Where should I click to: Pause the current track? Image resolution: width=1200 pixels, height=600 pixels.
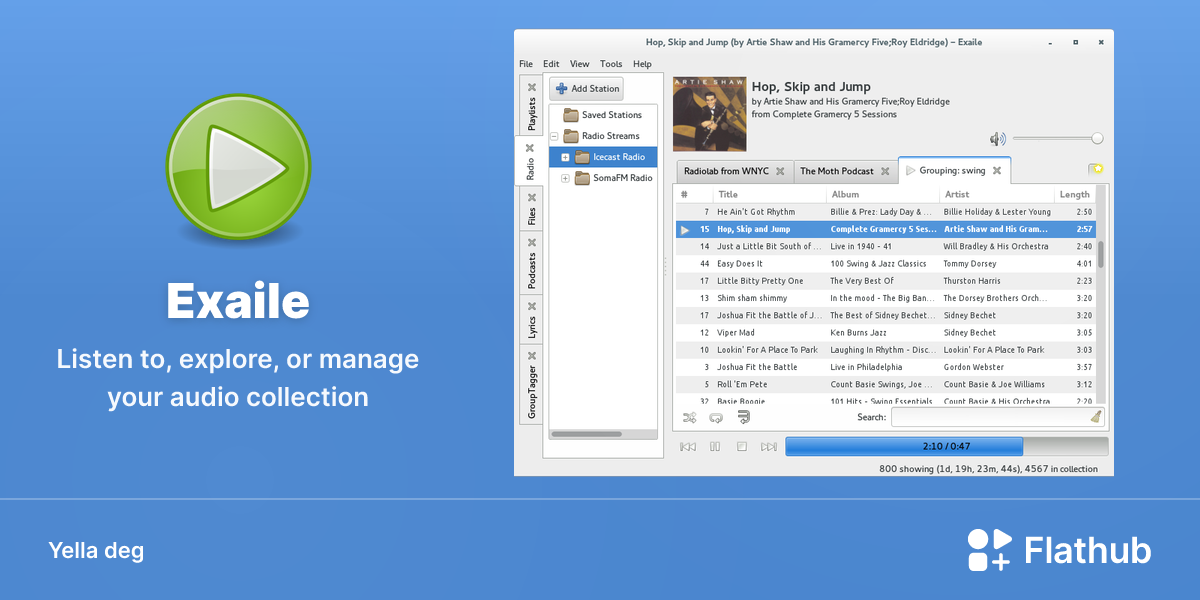(x=715, y=447)
